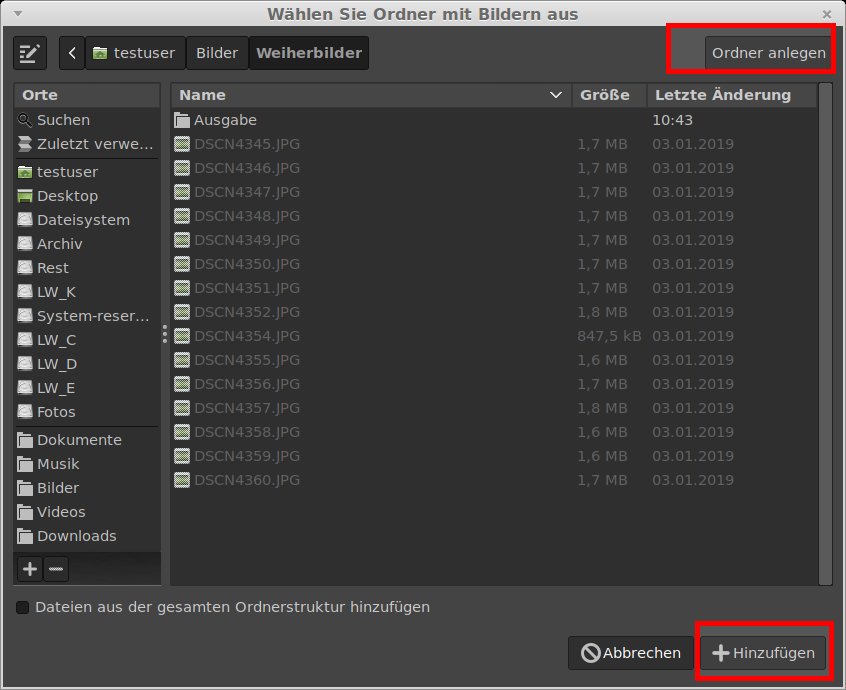Click file DSCN4360.JPG
This screenshot has height=690, width=846.
494,480
